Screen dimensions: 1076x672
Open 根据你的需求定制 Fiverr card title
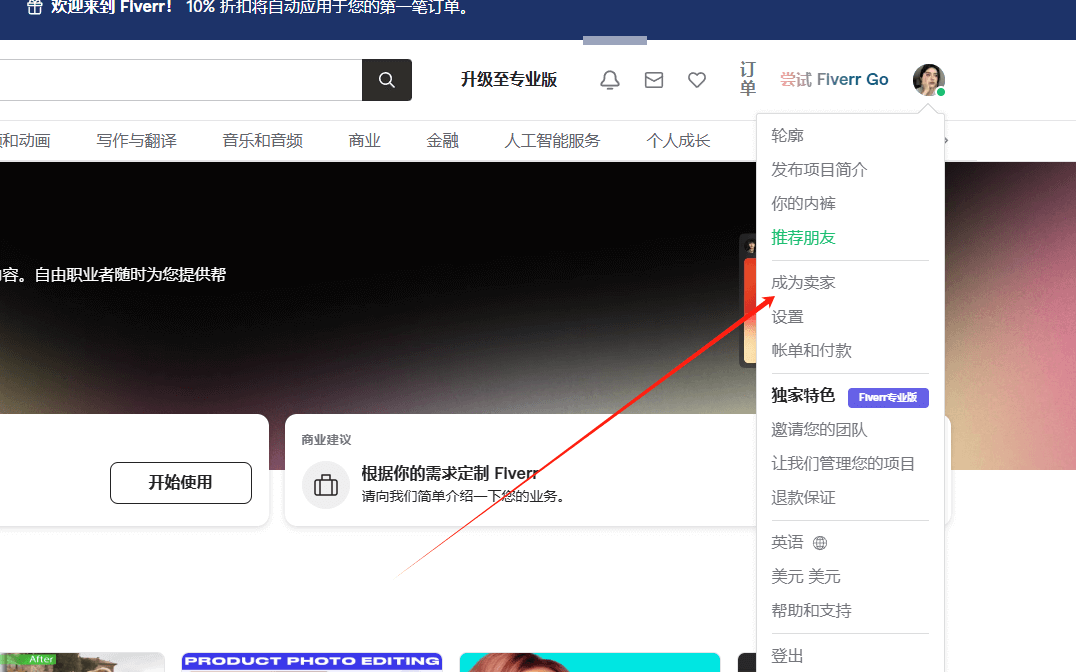(x=449, y=473)
